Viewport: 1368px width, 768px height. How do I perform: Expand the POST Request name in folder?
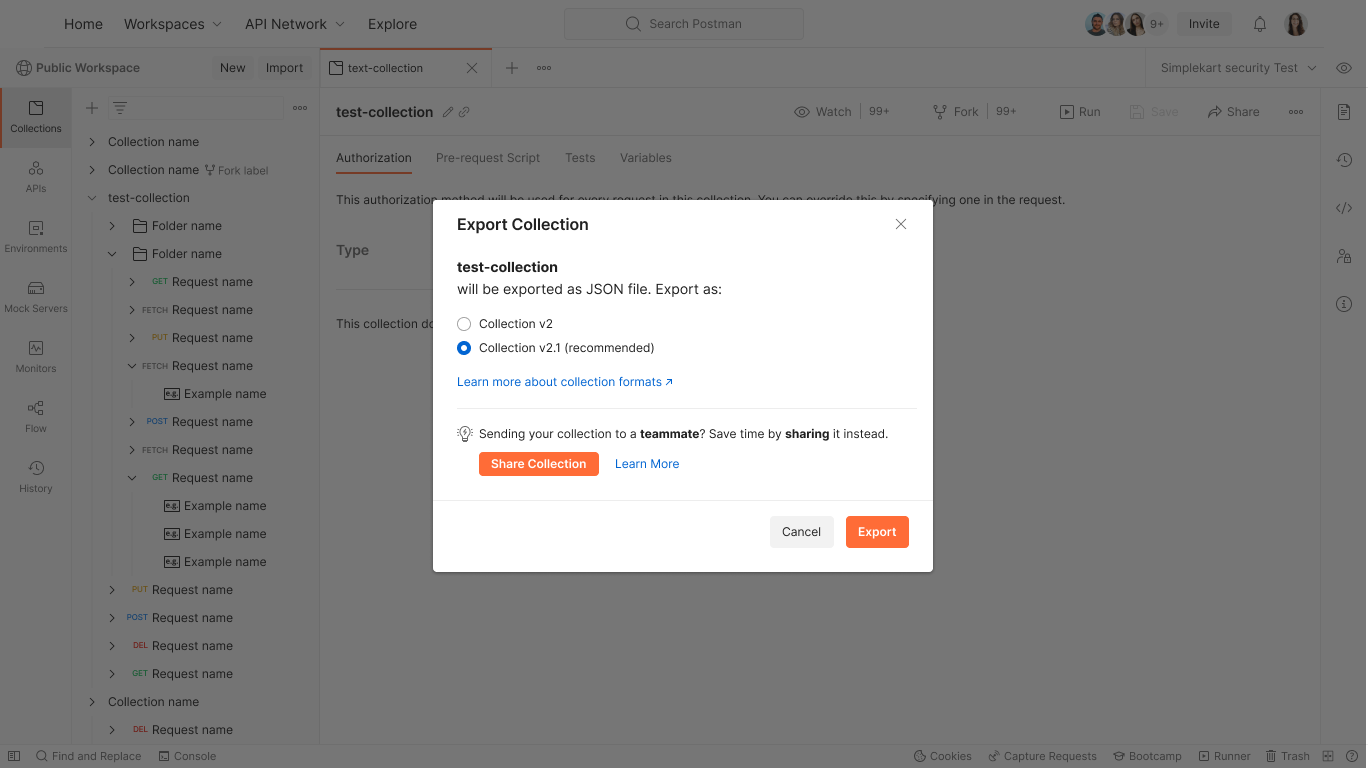(132, 422)
